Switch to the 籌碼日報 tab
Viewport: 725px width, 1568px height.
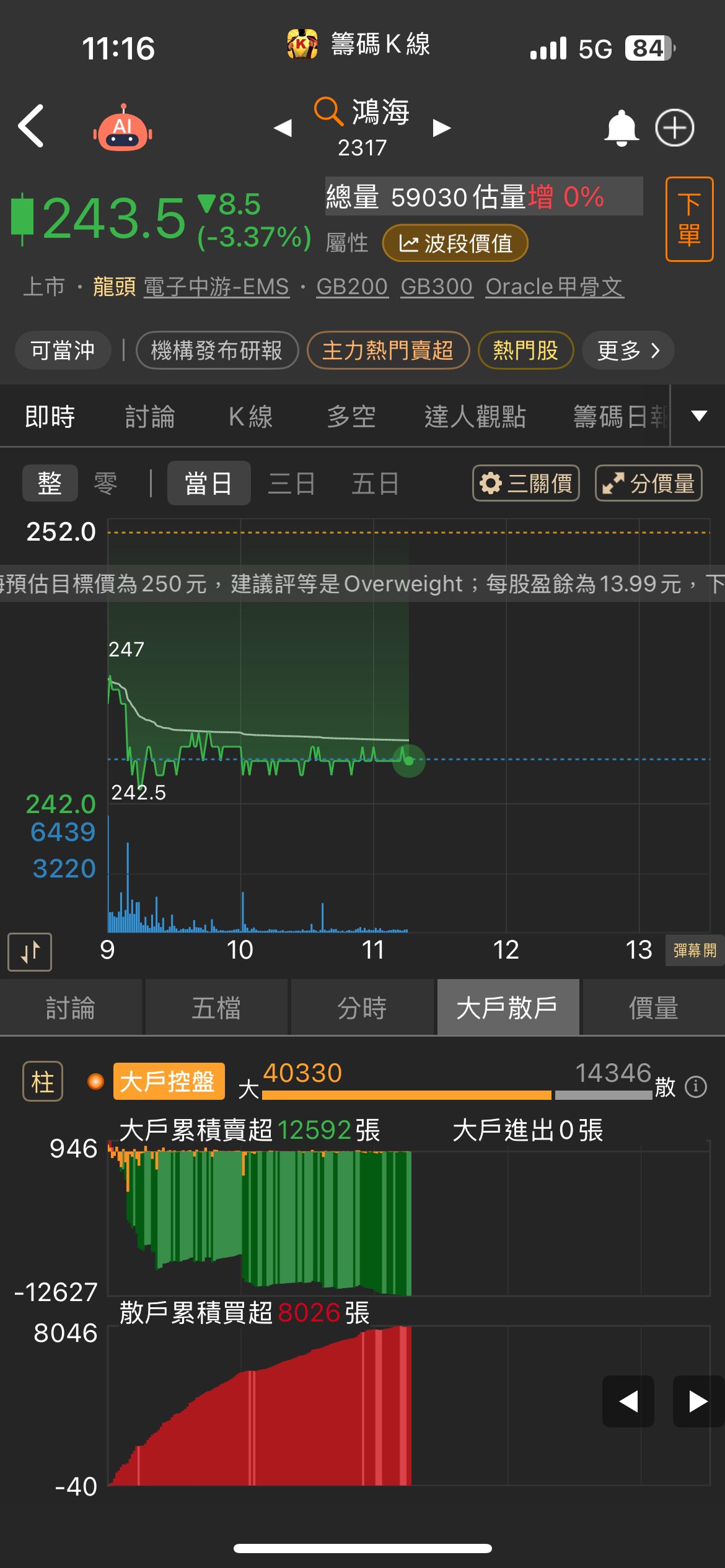pos(621,416)
